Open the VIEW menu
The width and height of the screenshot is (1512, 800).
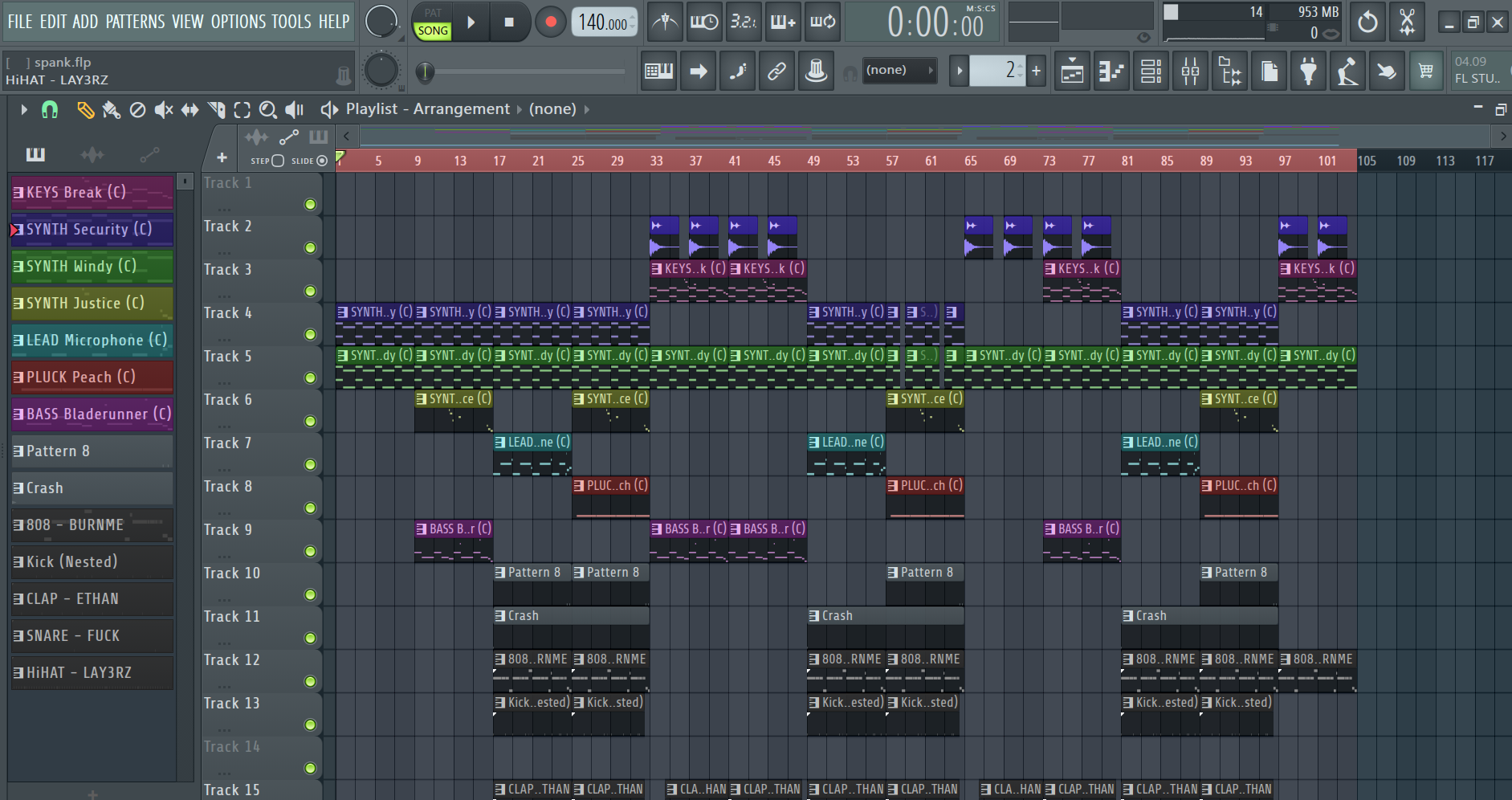click(x=188, y=22)
